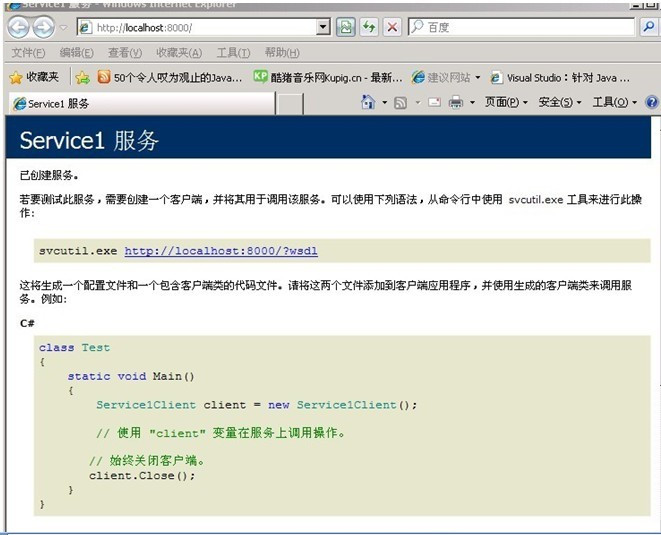The image size is (661, 535).
Task: Expand the feeds dropdown arrow
Action: point(418,102)
